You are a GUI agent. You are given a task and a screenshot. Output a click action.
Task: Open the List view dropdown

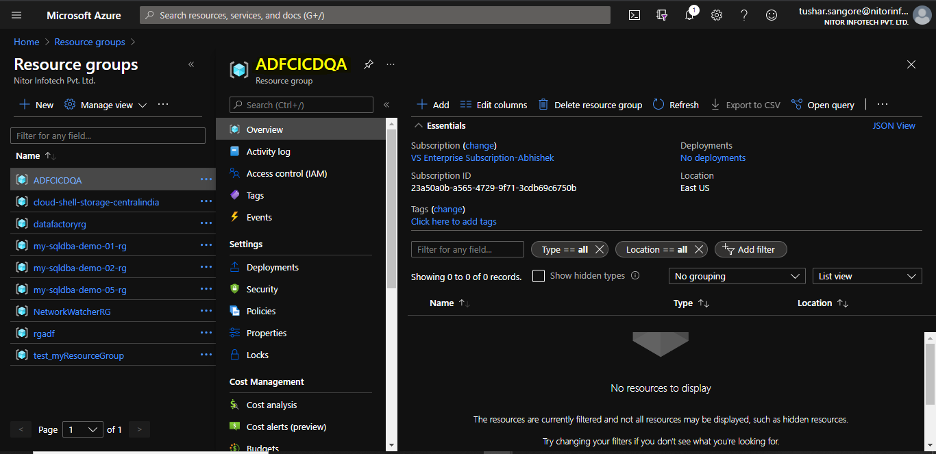[x=867, y=276]
